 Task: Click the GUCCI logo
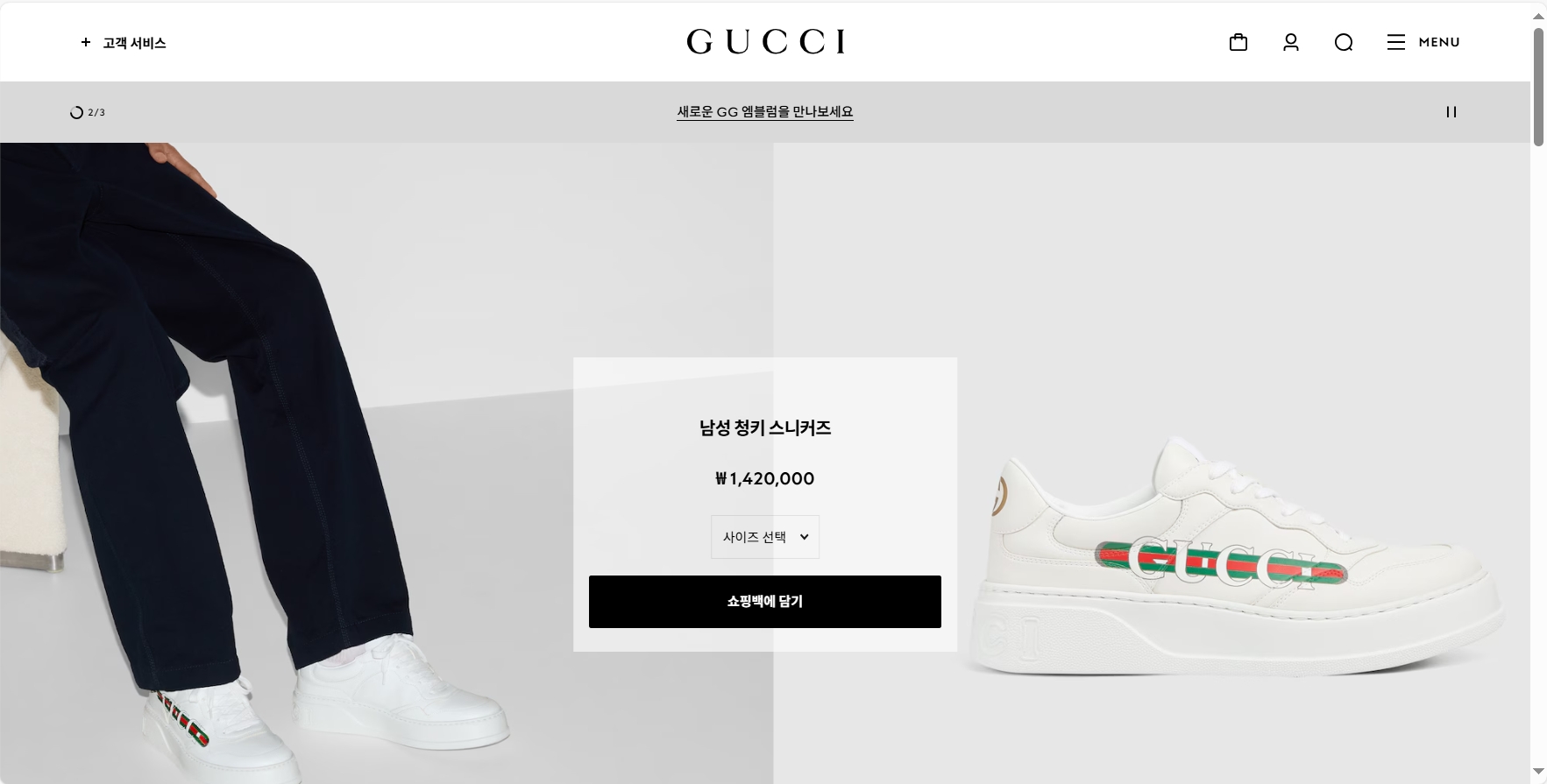[766, 41]
